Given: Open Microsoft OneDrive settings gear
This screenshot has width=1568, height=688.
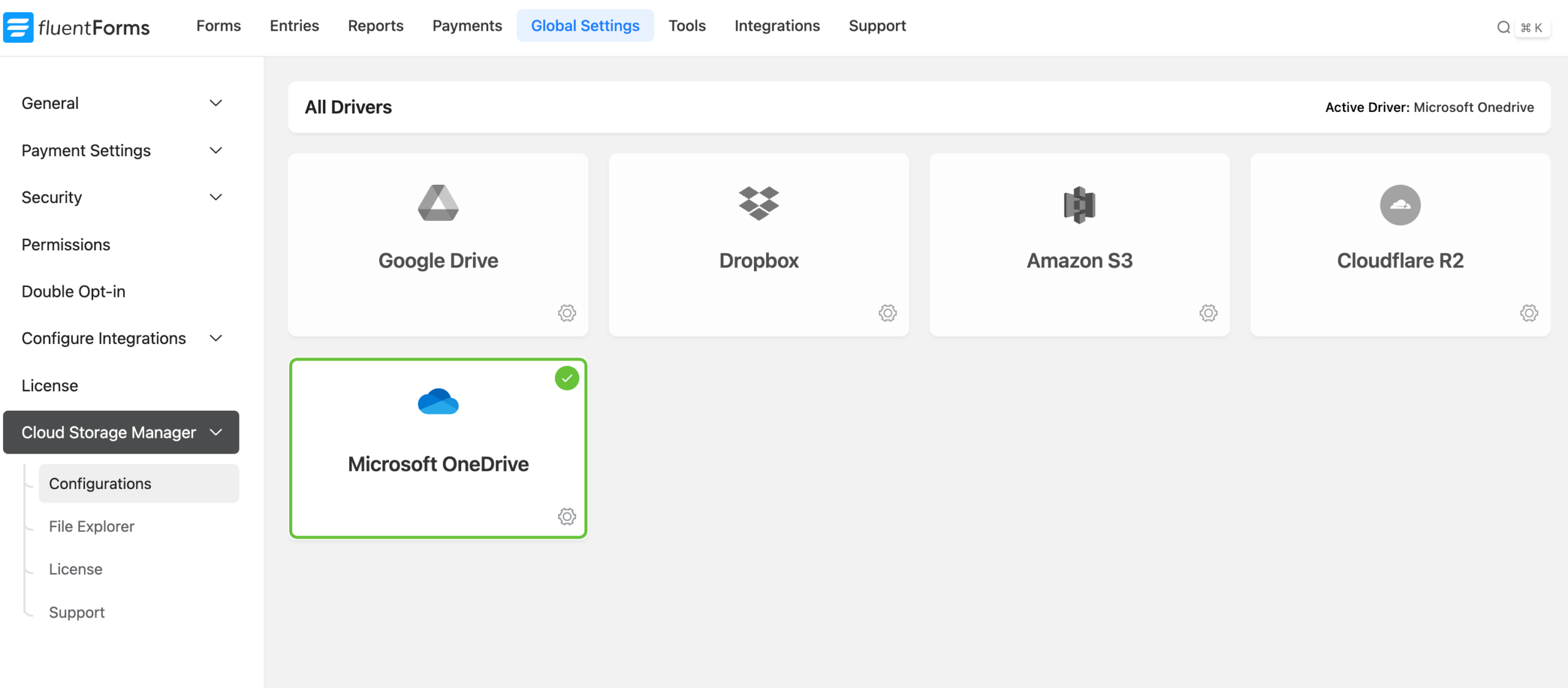Looking at the screenshot, I should 567,516.
